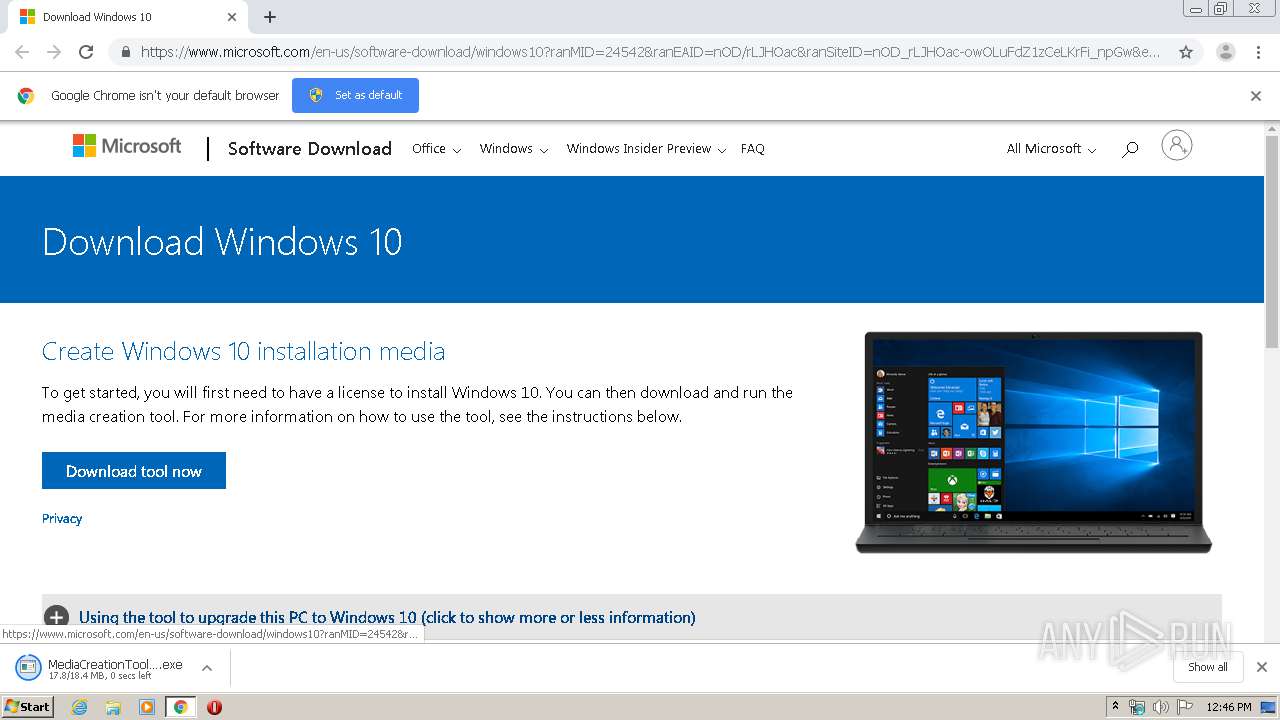Click the 'Create Windows 10 installation media' heading

(x=243, y=351)
